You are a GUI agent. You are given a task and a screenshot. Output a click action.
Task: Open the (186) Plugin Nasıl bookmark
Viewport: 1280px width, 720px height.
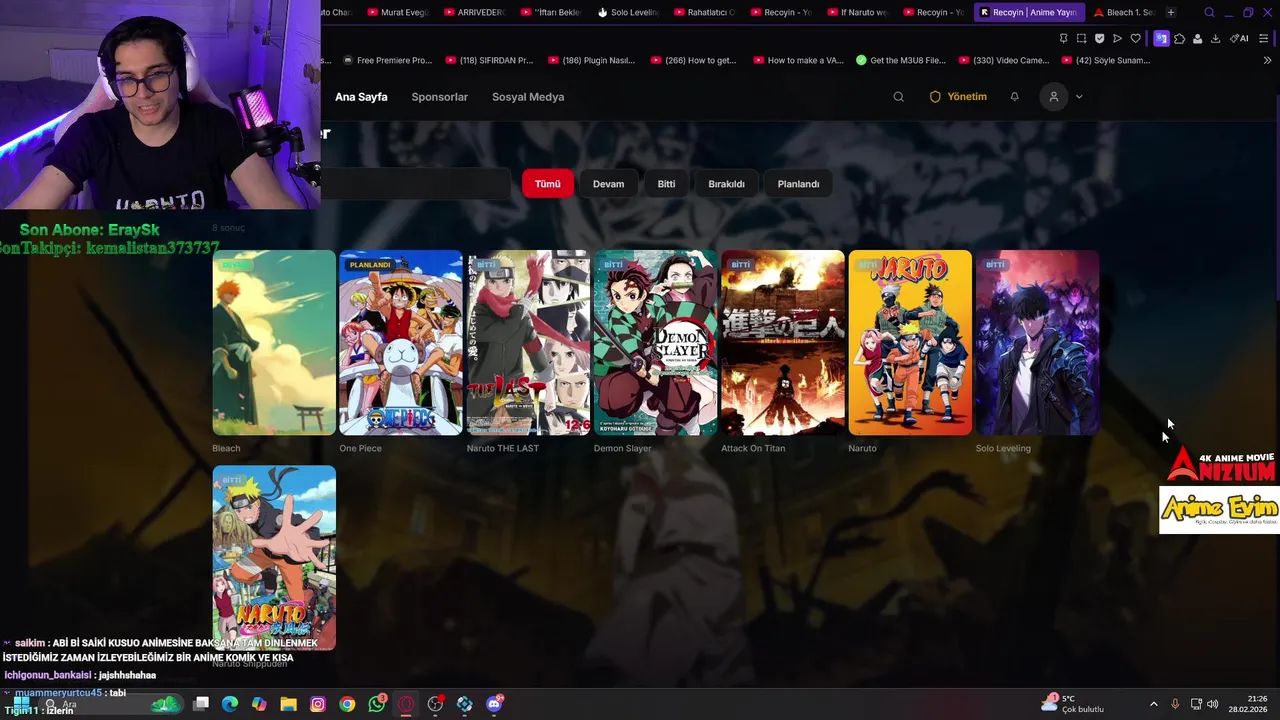[592, 60]
